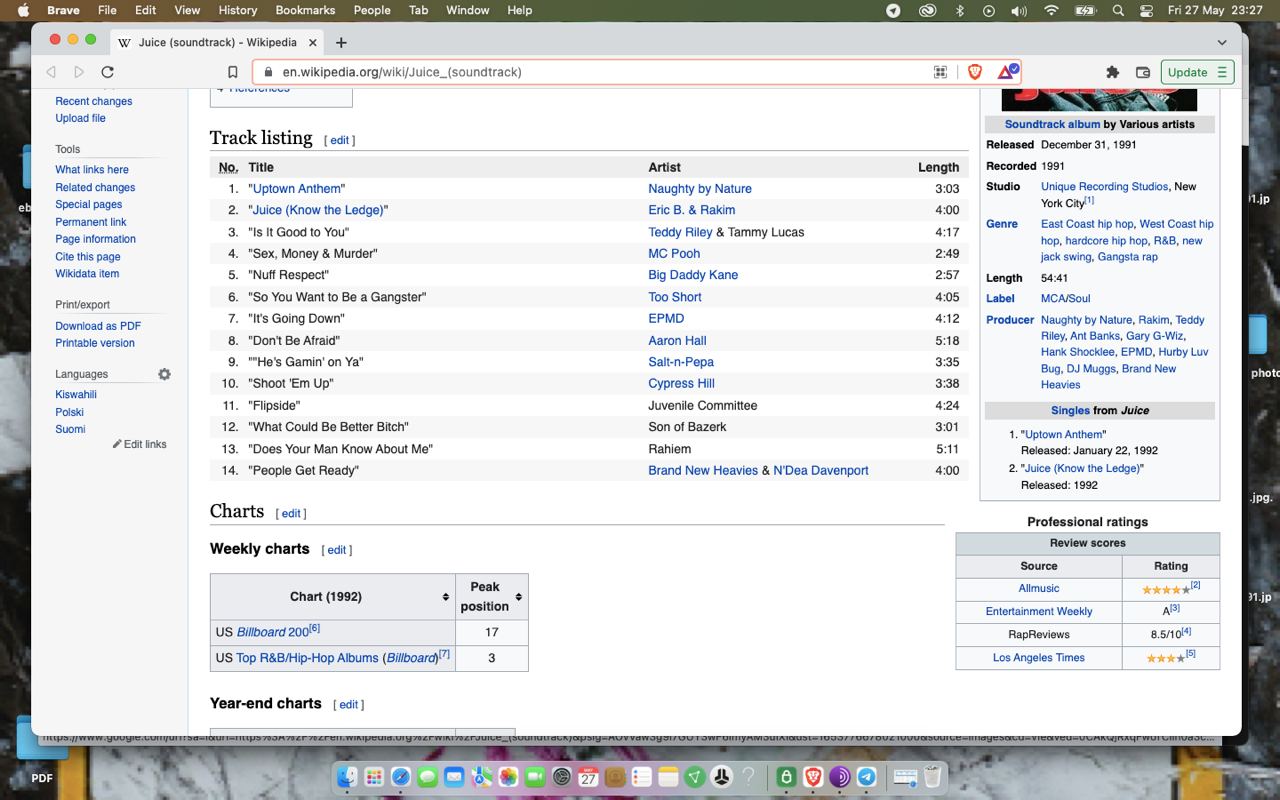This screenshot has height=800, width=1280.
Task: Click the date and time in menu bar
Action: (1217, 10)
